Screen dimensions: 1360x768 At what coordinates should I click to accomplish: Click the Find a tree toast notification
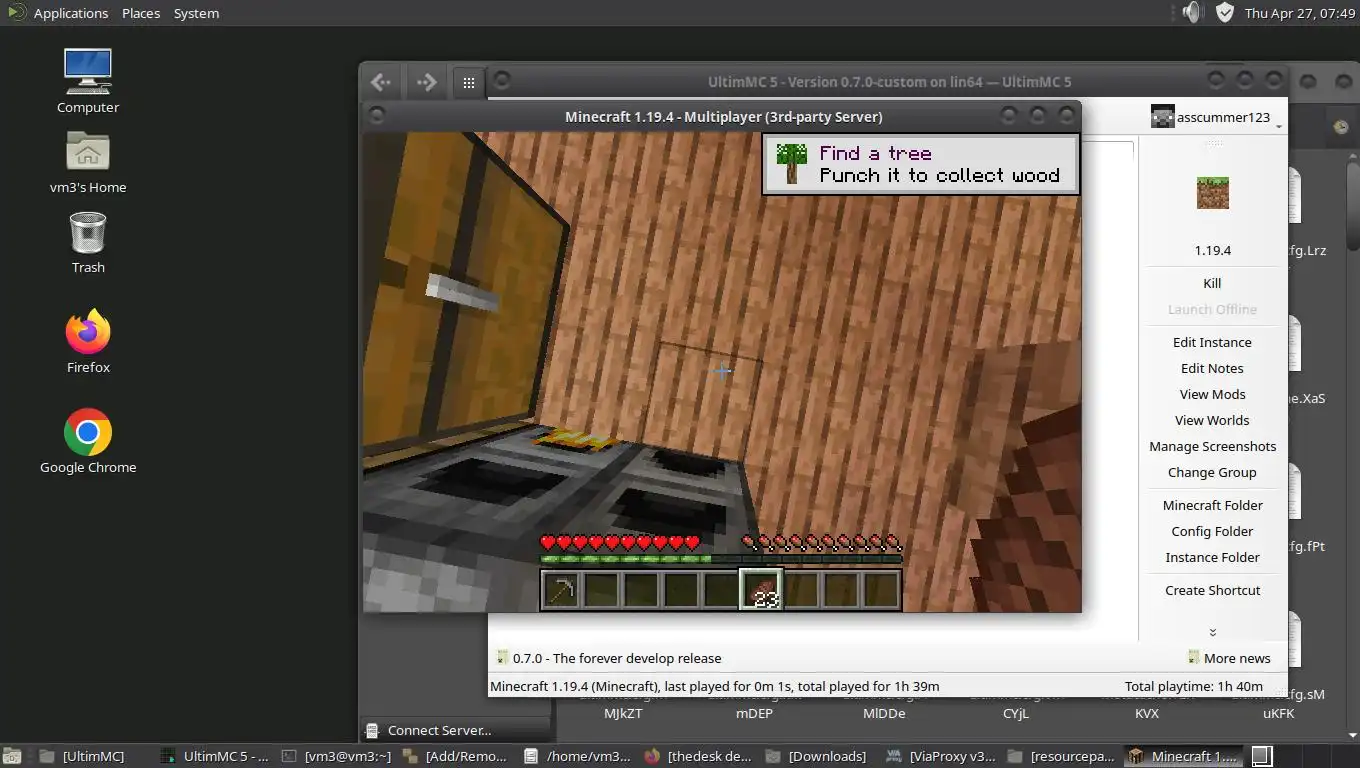[920, 163]
